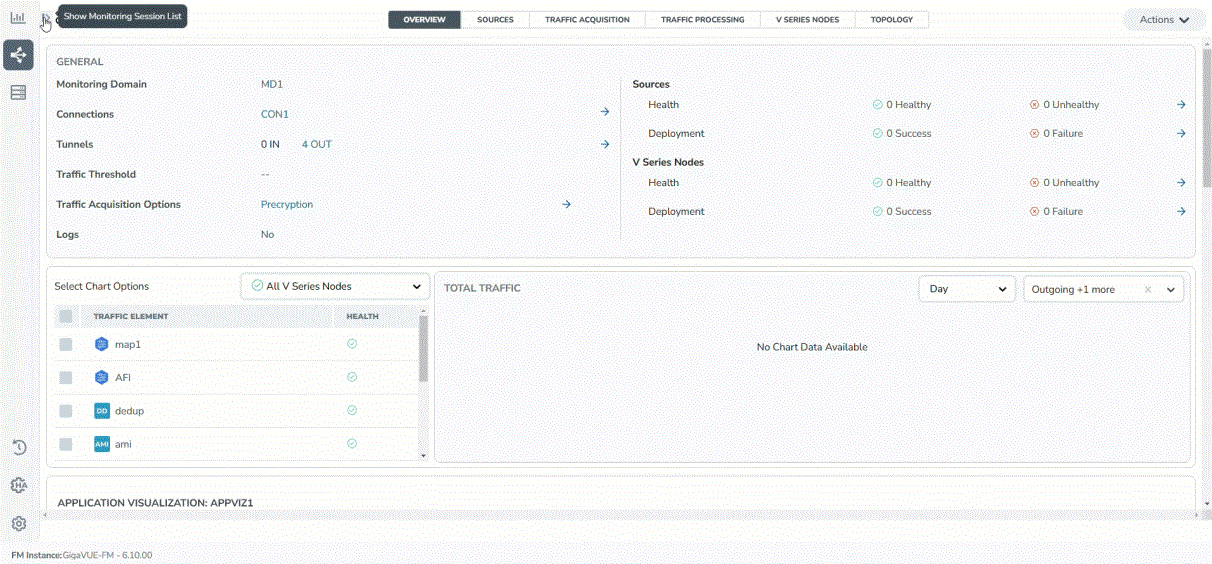1212x564 pixels.
Task: Click the arrow beside Traffic Acquisition Options
Action: (x=566, y=204)
